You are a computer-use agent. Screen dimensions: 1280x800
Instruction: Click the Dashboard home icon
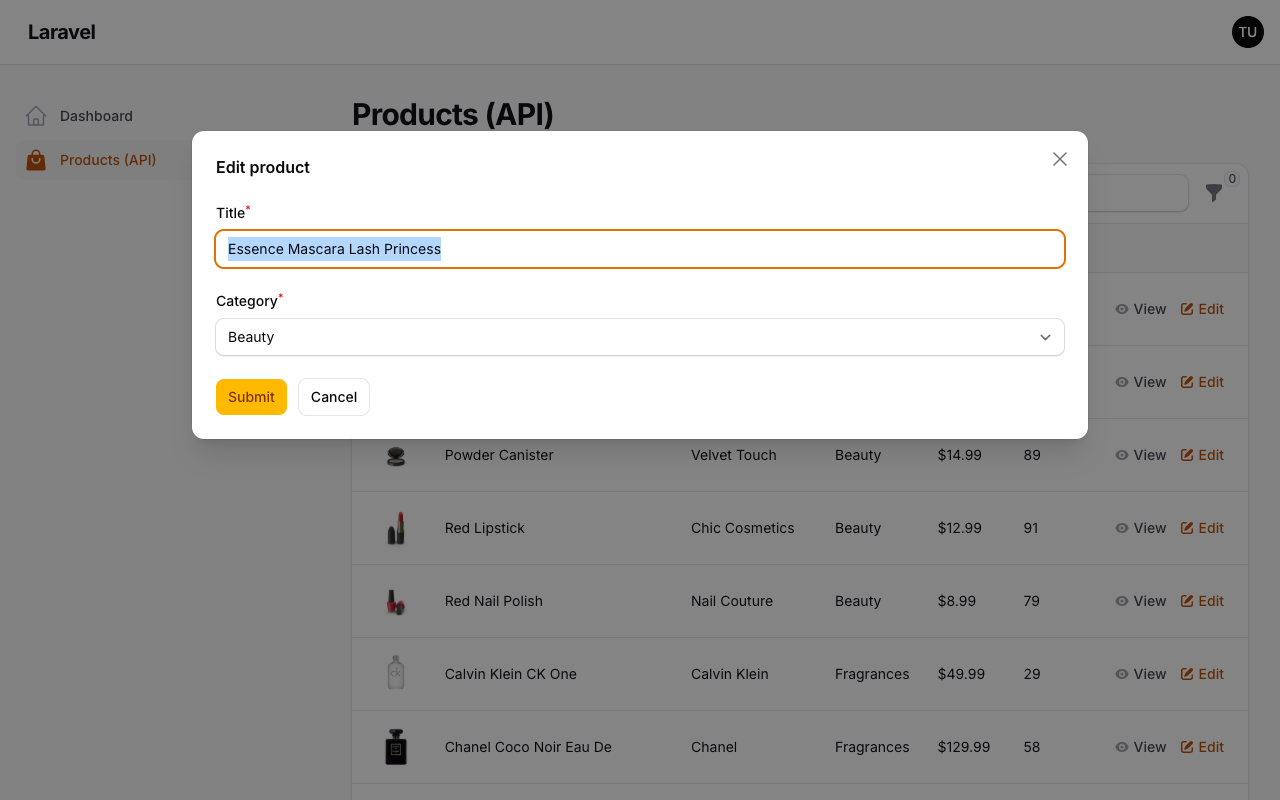36,116
